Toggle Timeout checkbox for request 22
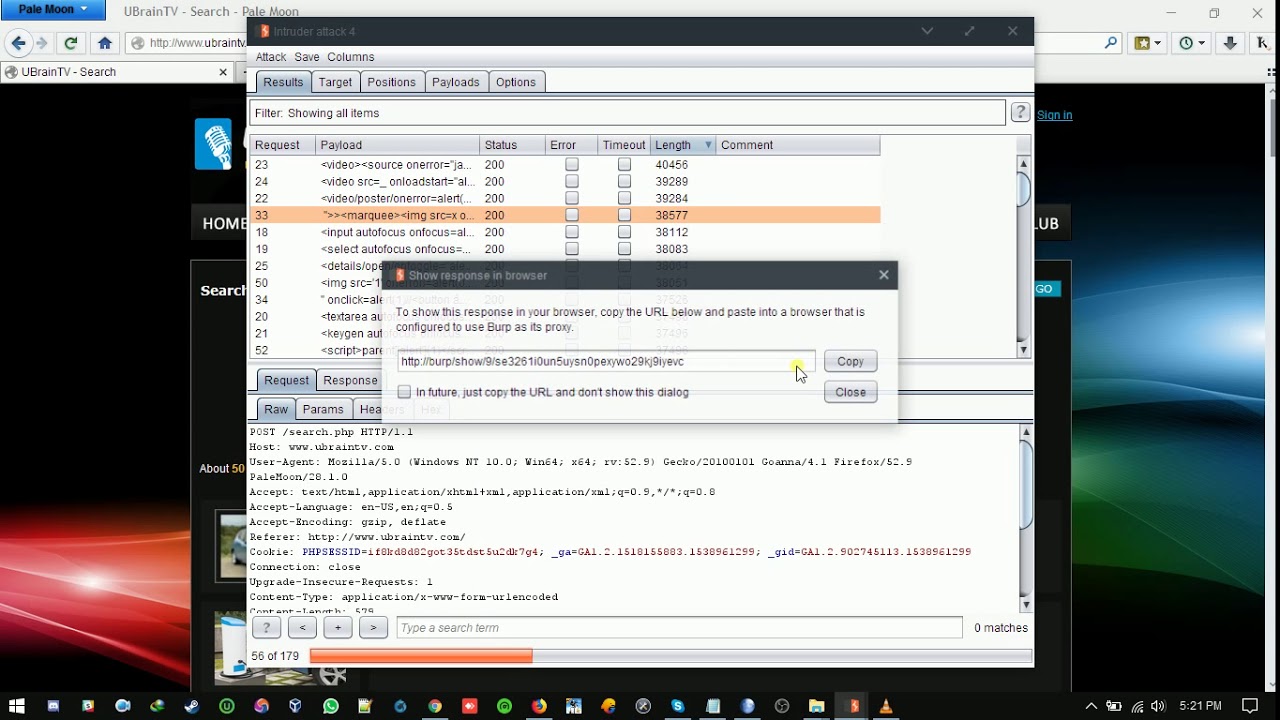Screen dimensions: 1280x720 pyautogui.click(x=624, y=198)
